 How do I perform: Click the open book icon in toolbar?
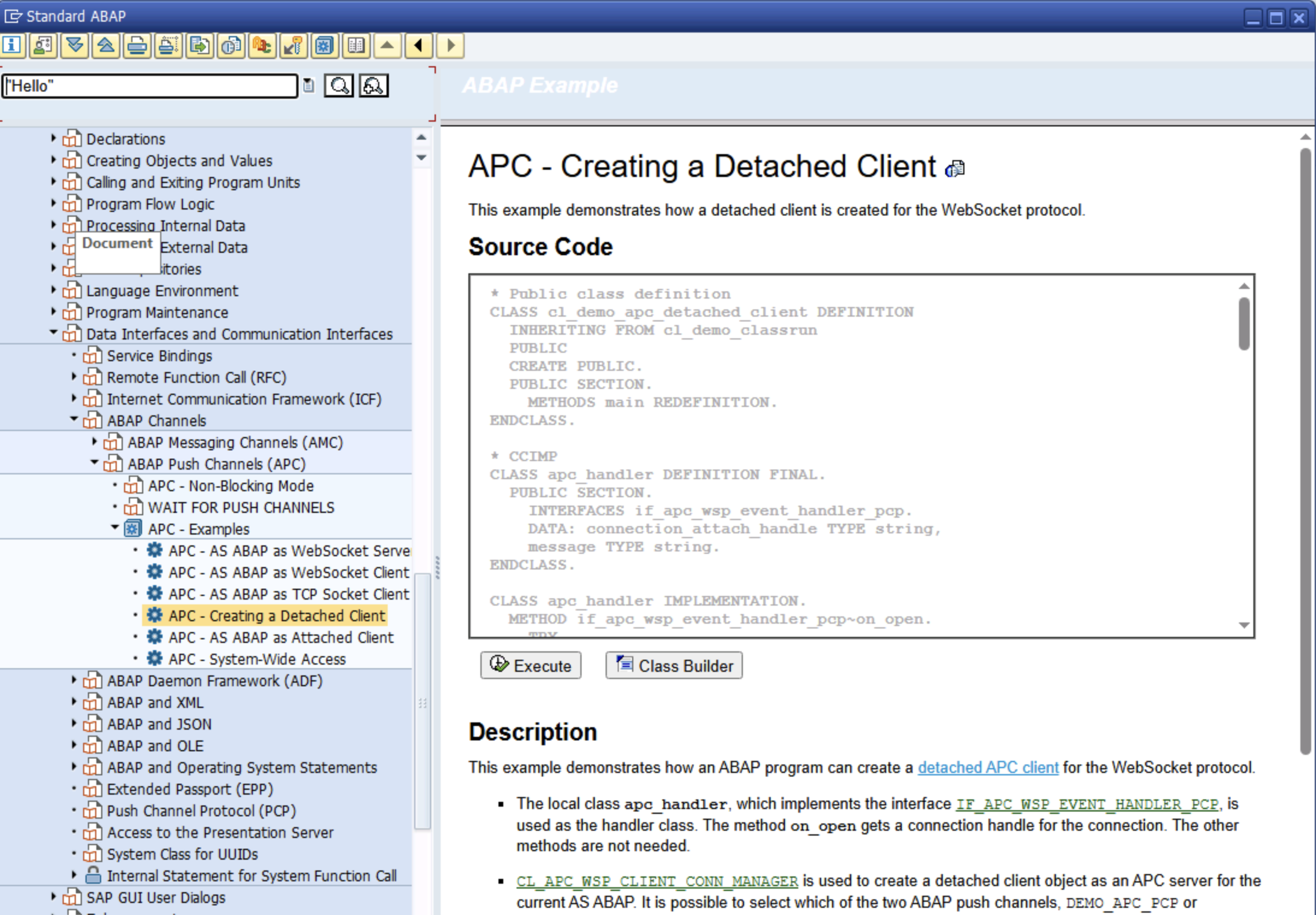[356, 46]
